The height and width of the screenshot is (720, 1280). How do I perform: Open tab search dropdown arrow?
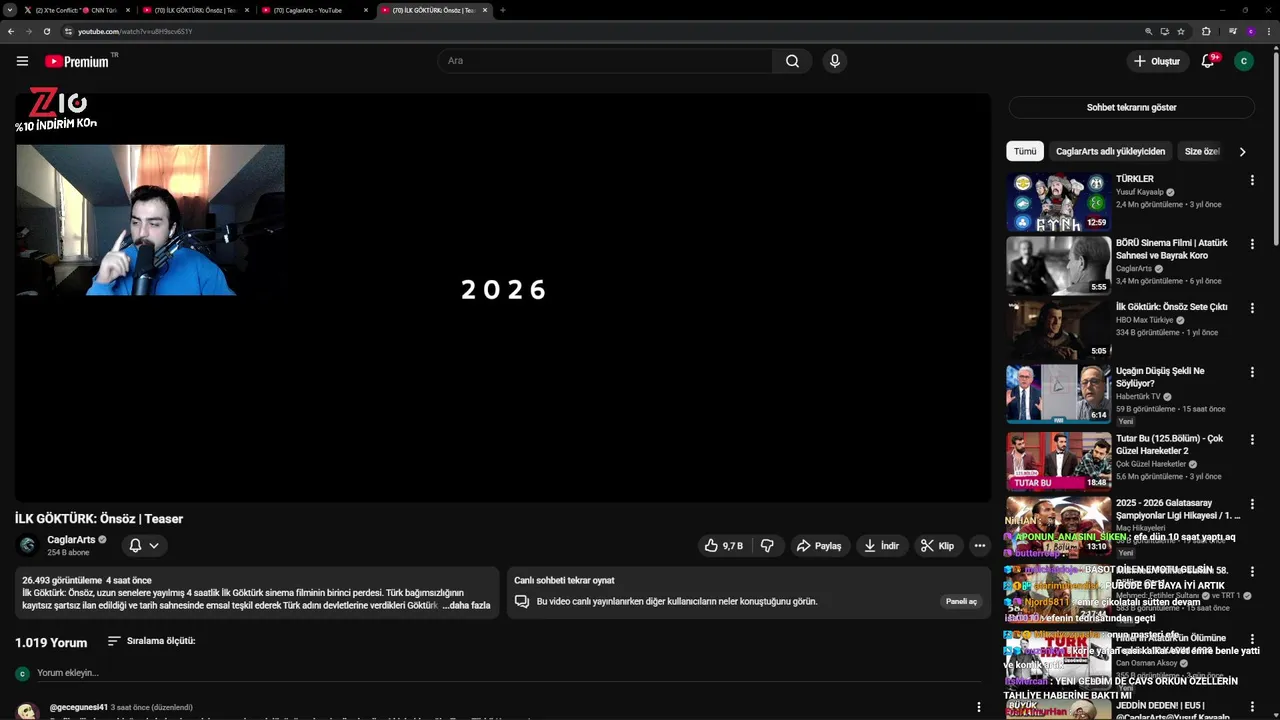9,10
